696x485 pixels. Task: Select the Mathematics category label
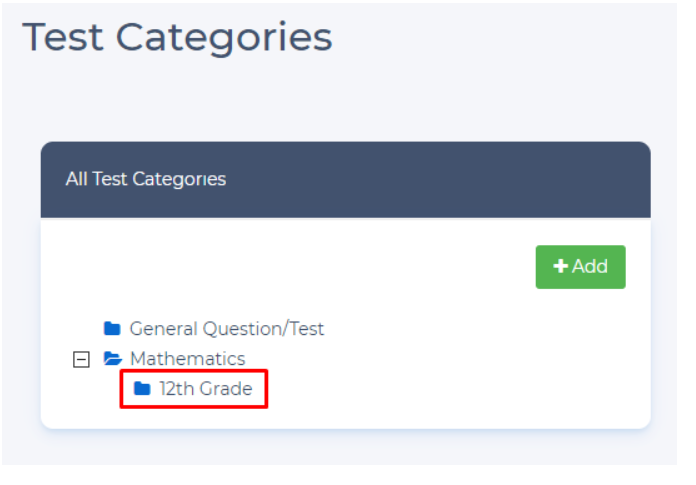pyautogui.click(x=187, y=359)
